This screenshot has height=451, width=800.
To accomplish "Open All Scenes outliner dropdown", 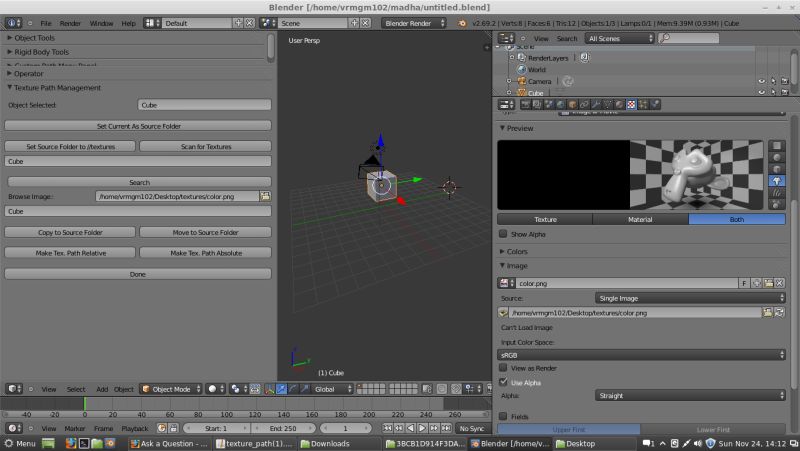I will click(x=619, y=38).
